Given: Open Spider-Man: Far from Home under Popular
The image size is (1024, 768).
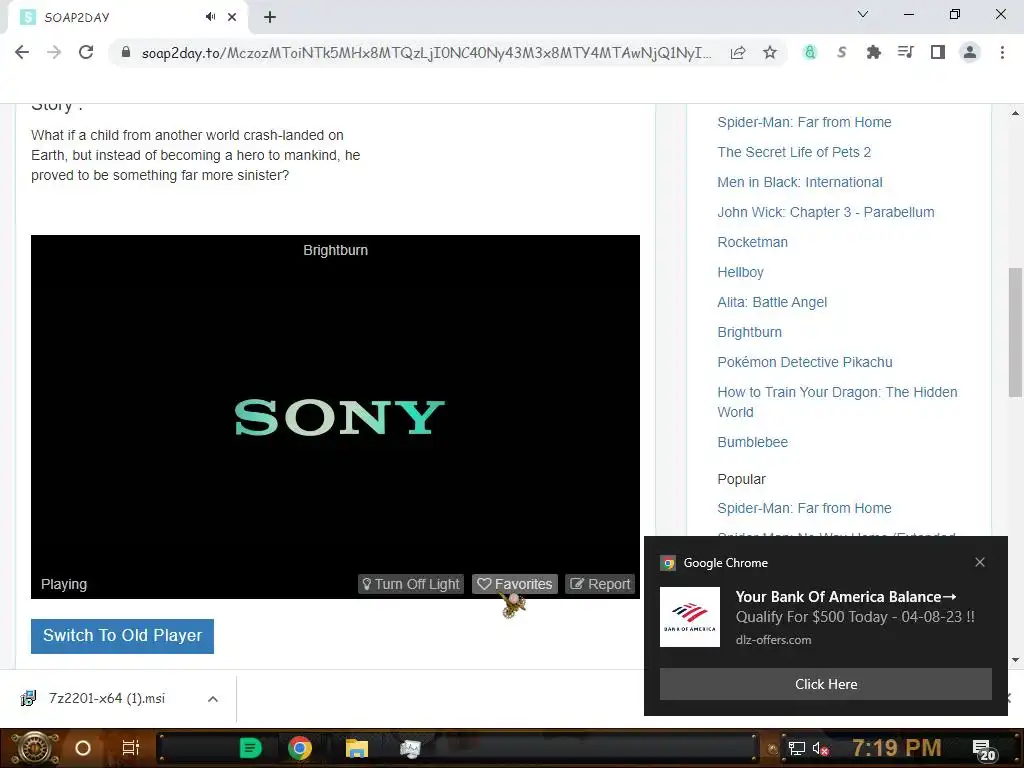Looking at the screenshot, I should pyautogui.click(x=804, y=508).
